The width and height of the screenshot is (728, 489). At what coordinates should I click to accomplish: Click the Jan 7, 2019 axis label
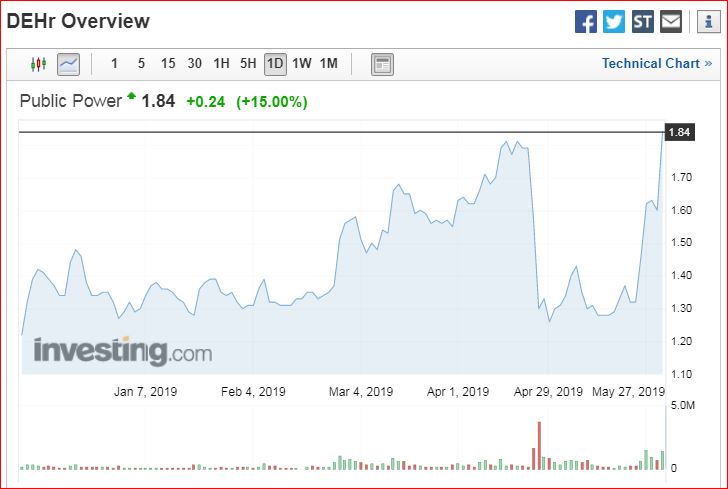pos(145,392)
